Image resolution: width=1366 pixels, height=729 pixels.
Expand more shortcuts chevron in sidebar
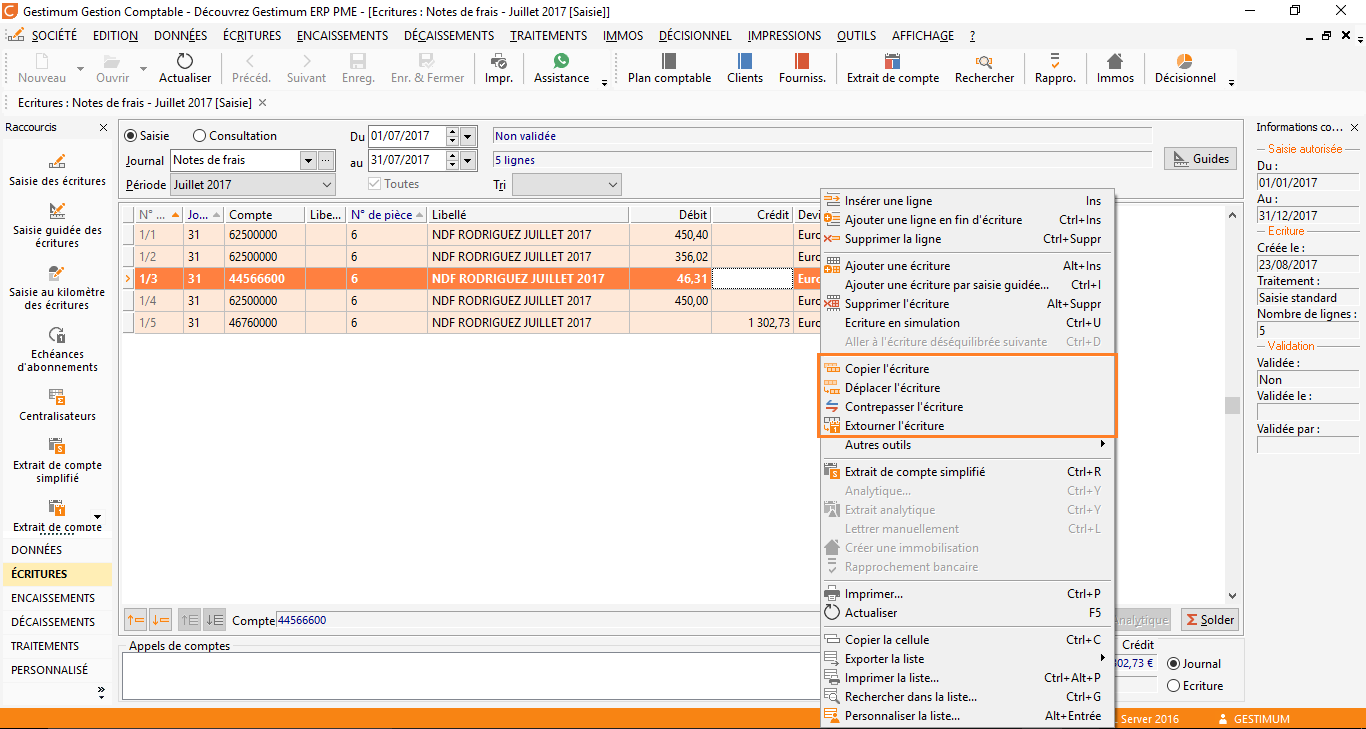click(x=100, y=691)
